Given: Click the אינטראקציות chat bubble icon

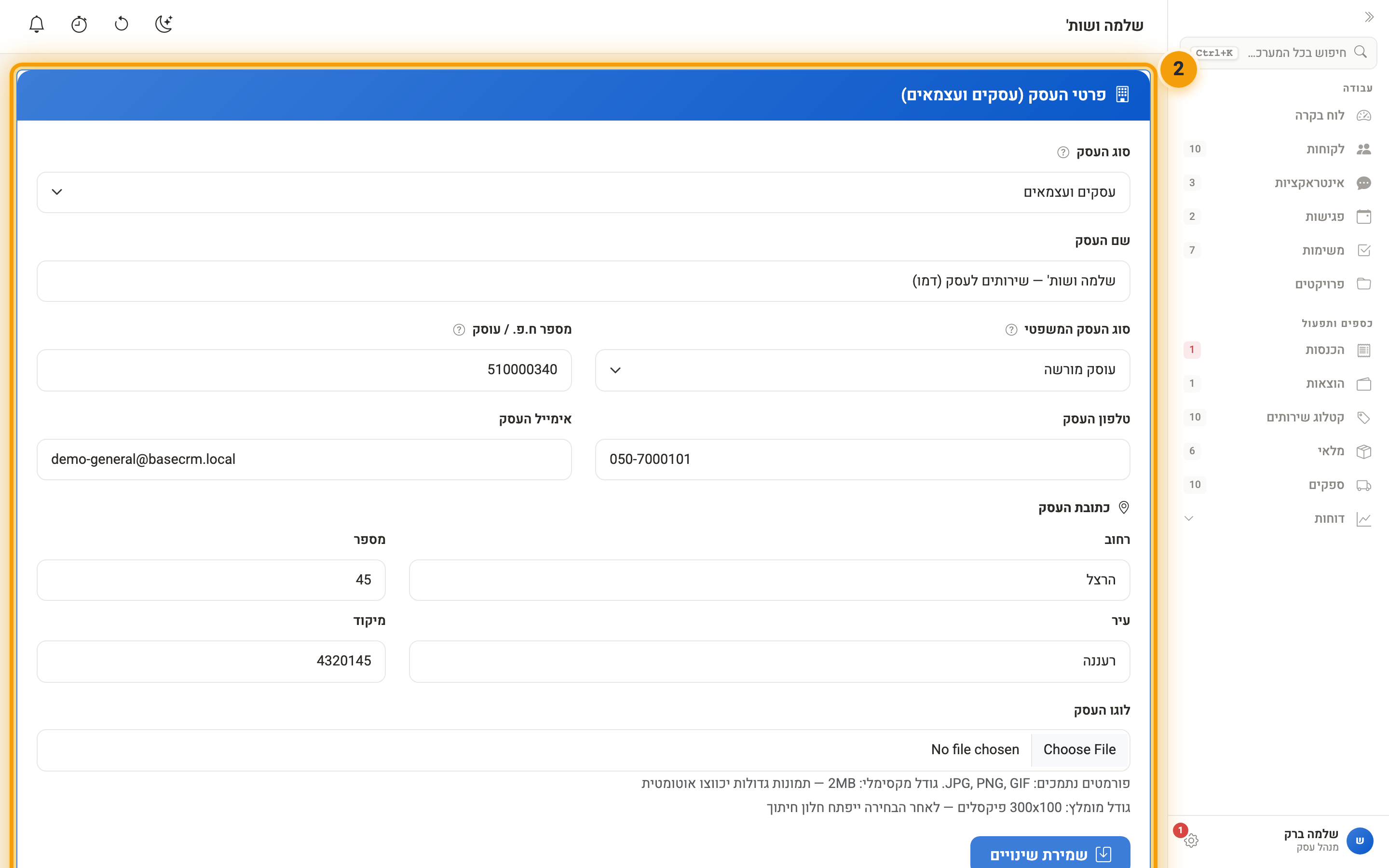Looking at the screenshot, I should (x=1364, y=183).
